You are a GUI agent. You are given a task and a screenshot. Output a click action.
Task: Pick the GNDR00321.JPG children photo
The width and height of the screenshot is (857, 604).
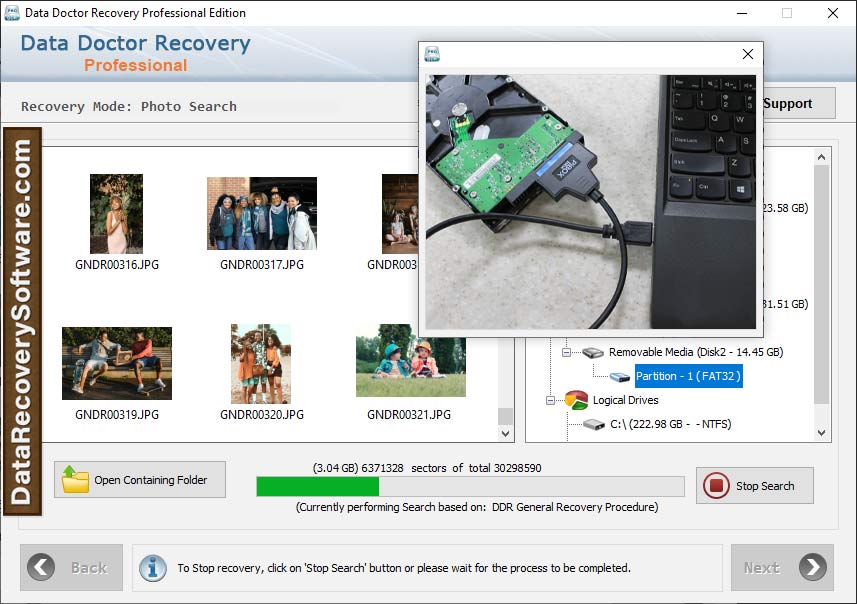pos(410,361)
